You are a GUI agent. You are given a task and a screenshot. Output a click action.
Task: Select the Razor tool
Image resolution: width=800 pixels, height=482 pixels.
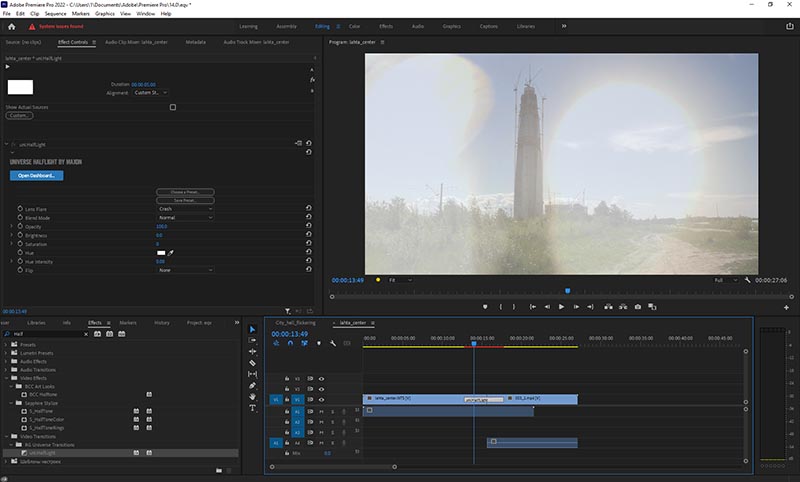coord(252,363)
